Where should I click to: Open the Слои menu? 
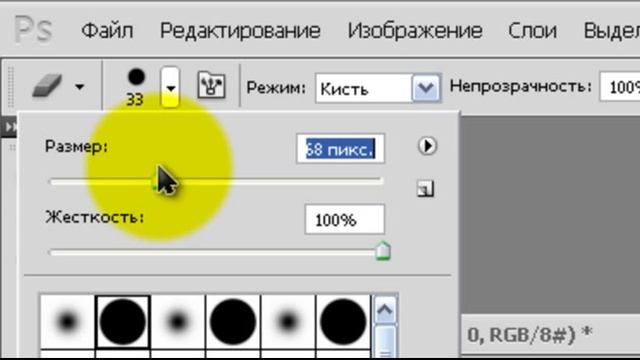532,31
